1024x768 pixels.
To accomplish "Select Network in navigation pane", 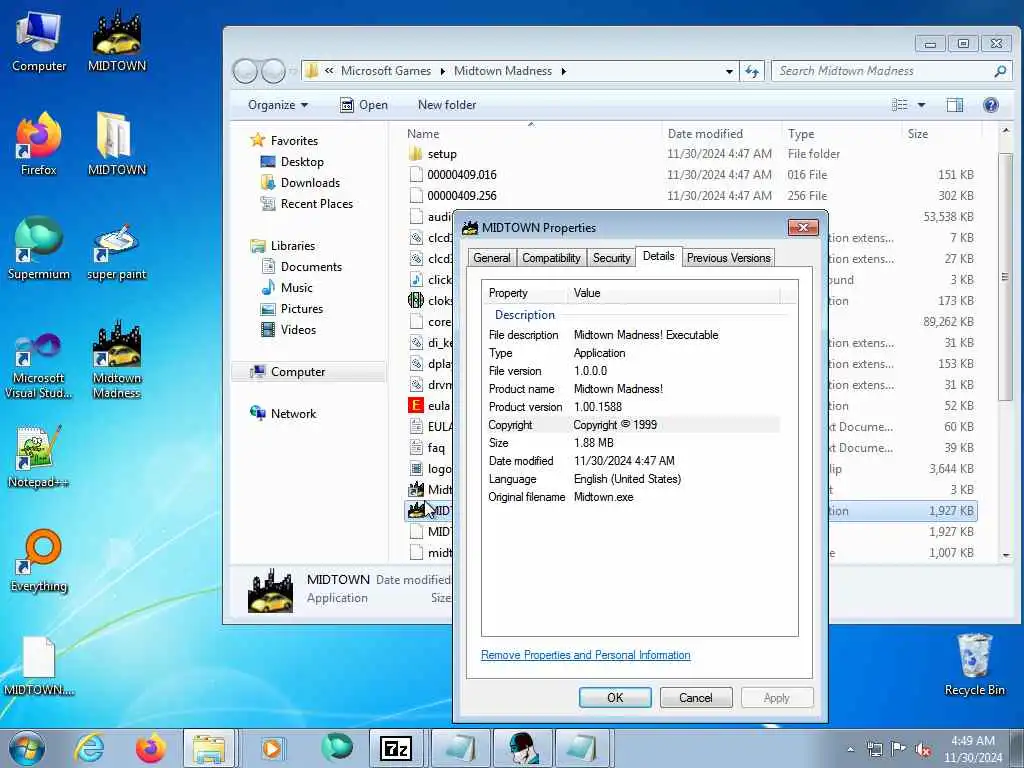I will click(283, 413).
